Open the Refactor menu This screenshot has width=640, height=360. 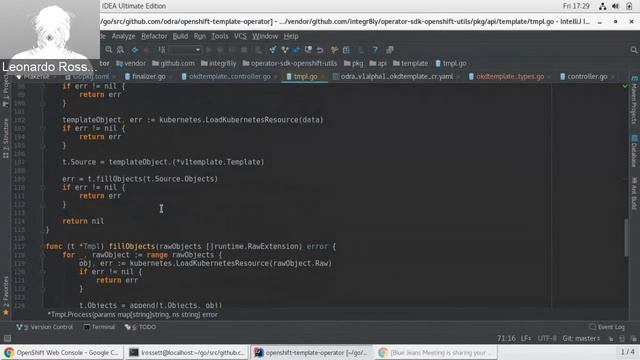(x=154, y=36)
